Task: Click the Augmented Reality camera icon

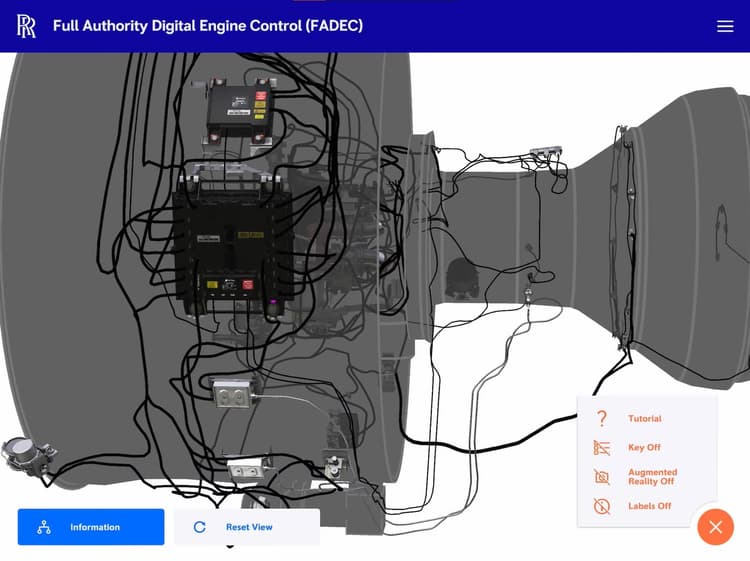Action: pos(602,477)
